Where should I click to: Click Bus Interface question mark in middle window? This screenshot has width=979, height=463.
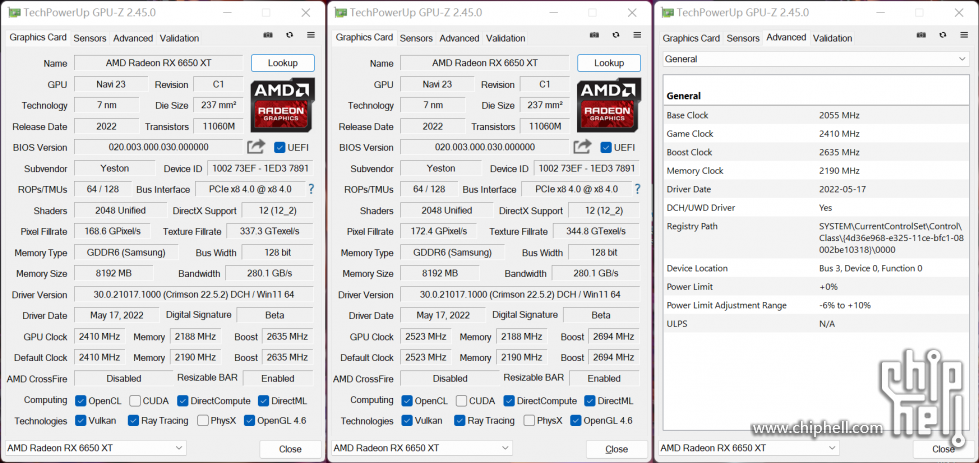pyautogui.click(x=637, y=189)
